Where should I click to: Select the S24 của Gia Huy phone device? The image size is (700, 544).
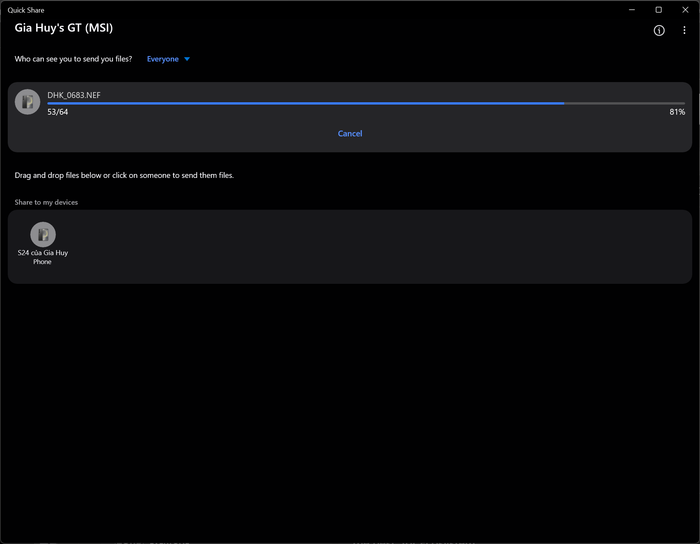tap(43, 244)
